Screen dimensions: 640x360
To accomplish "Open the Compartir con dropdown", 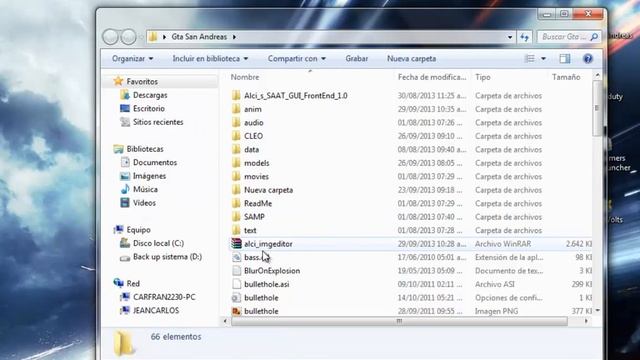I will point(297,59).
